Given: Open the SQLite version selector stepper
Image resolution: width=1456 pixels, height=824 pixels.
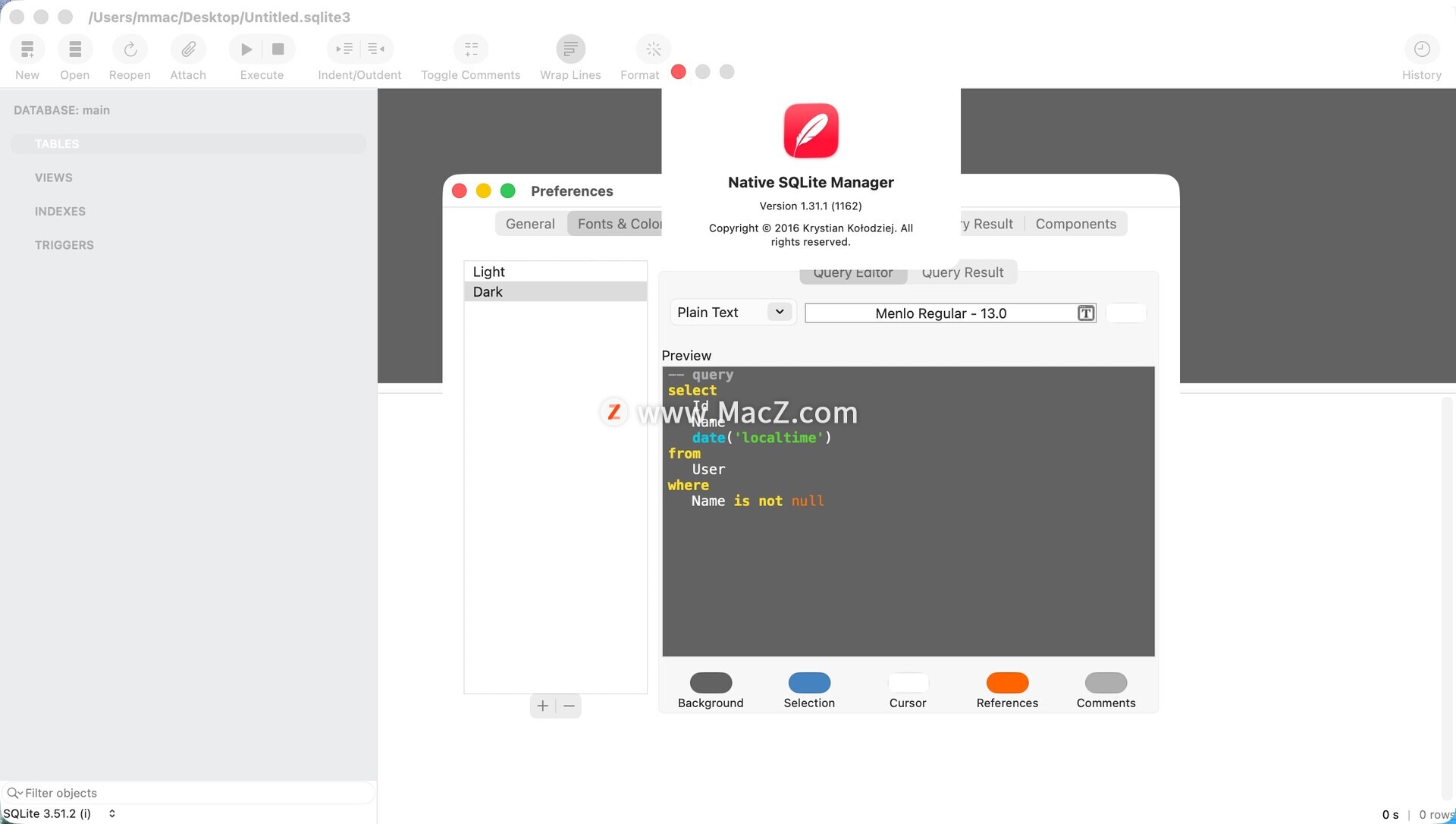Looking at the screenshot, I should click(x=112, y=813).
